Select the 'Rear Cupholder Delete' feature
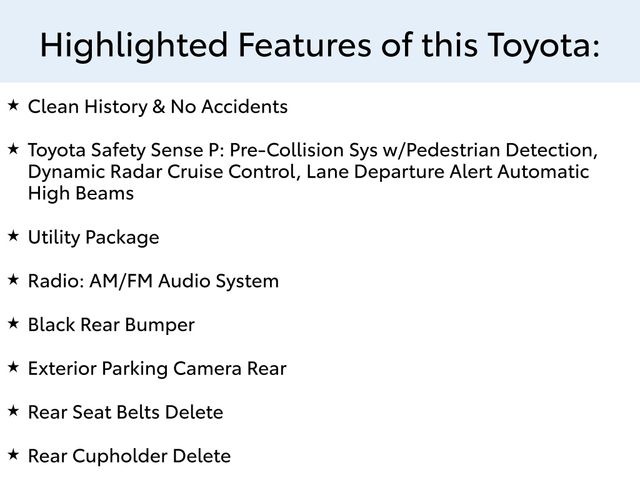This screenshot has width=640, height=480. tap(129, 456)
